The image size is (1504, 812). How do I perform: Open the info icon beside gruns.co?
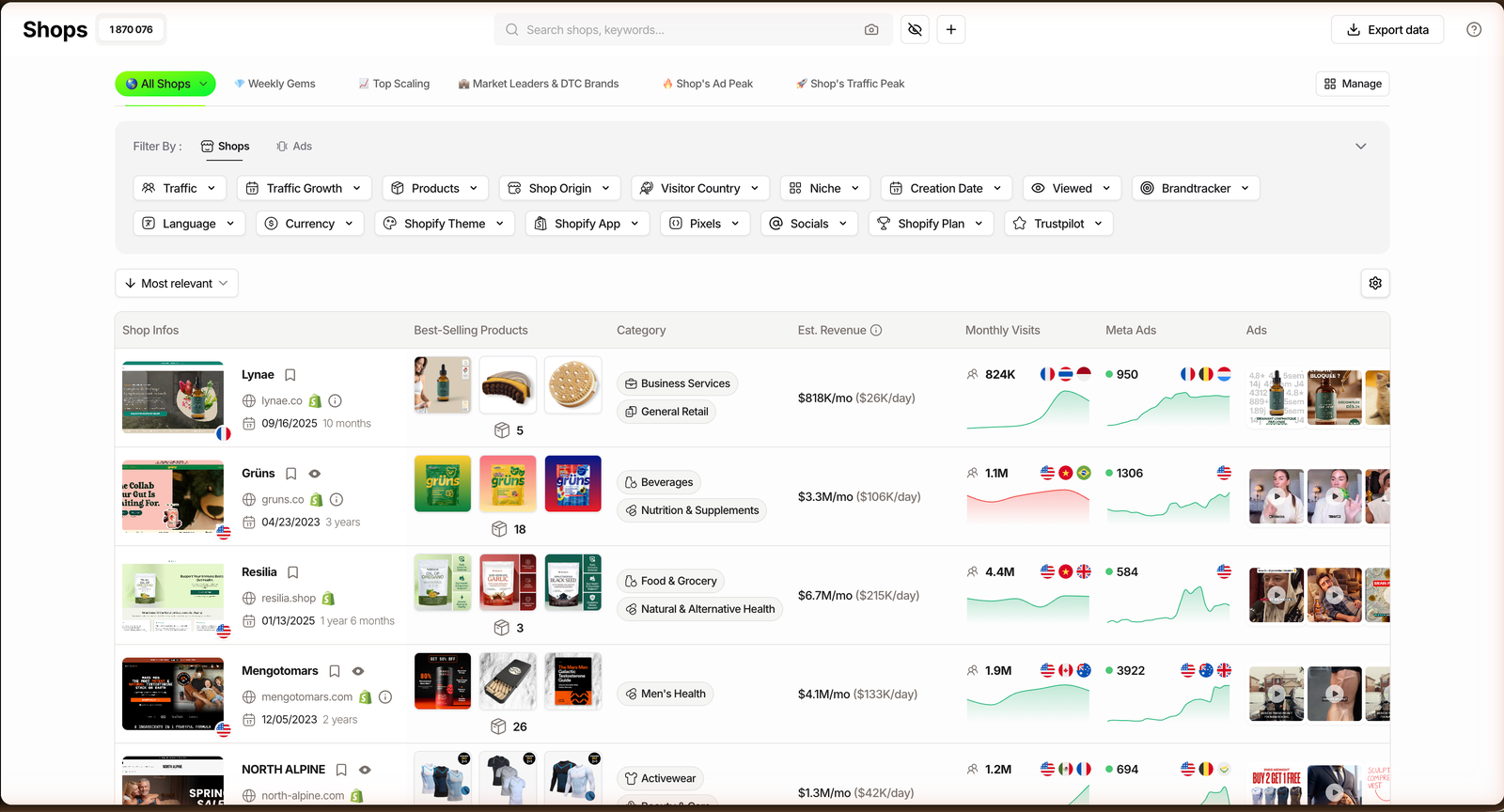pos(337,500)
